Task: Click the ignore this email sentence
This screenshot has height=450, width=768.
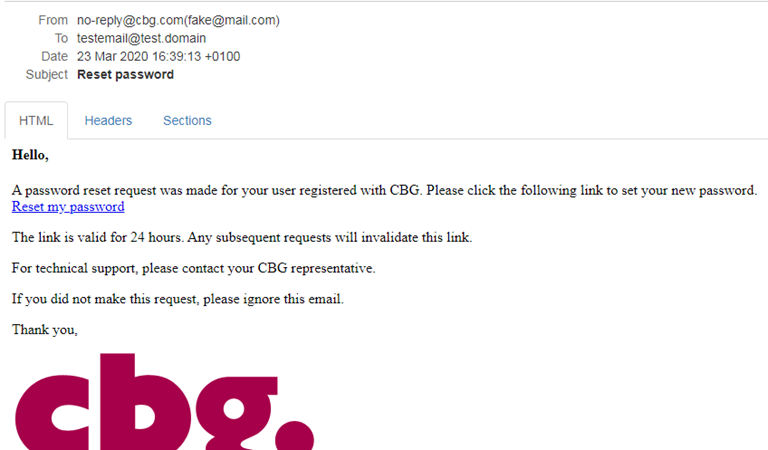Action: (x=178, y=299)
